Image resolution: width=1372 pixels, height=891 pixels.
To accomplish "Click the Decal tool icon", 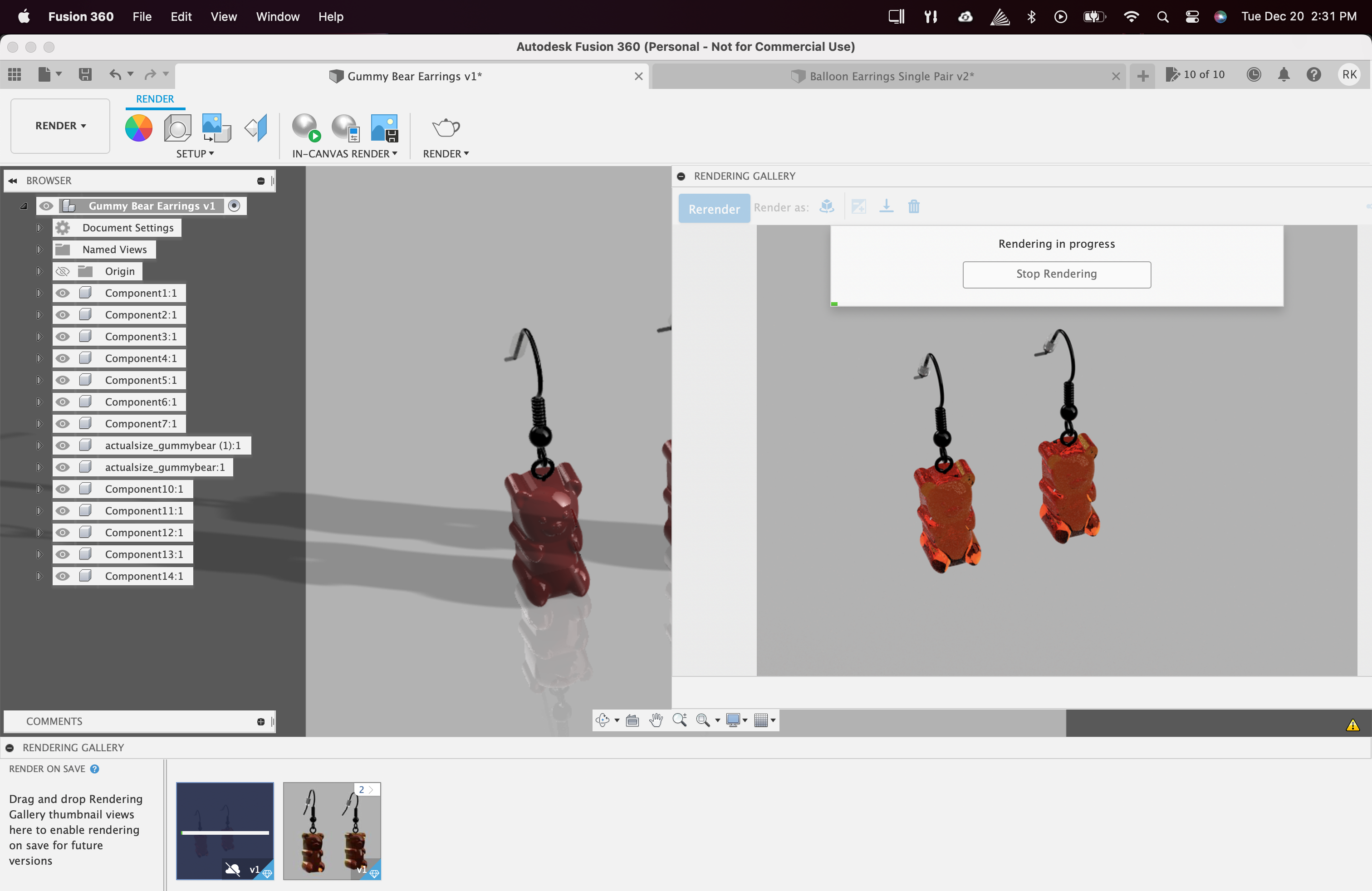I will [216, 128].
